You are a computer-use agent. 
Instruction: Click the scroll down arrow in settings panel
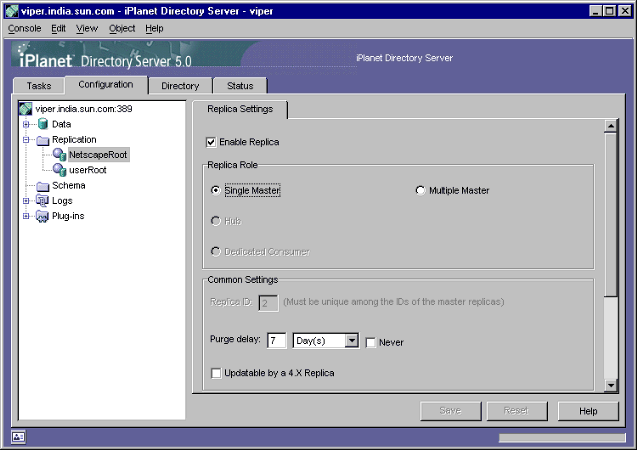pyautogui.click(x=611, y=385)
